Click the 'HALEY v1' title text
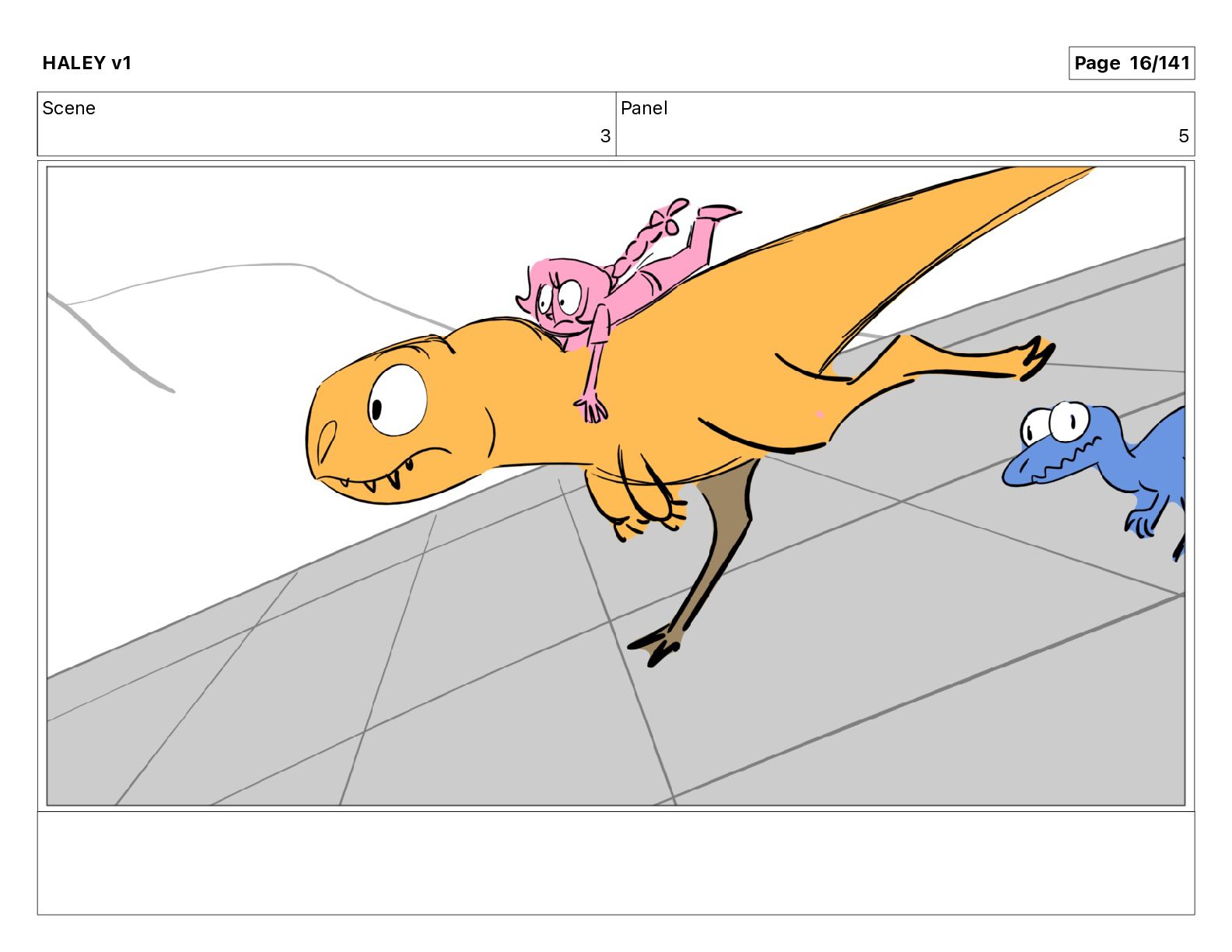Viewport: 1232px width, 952px height. pos(86,63)
